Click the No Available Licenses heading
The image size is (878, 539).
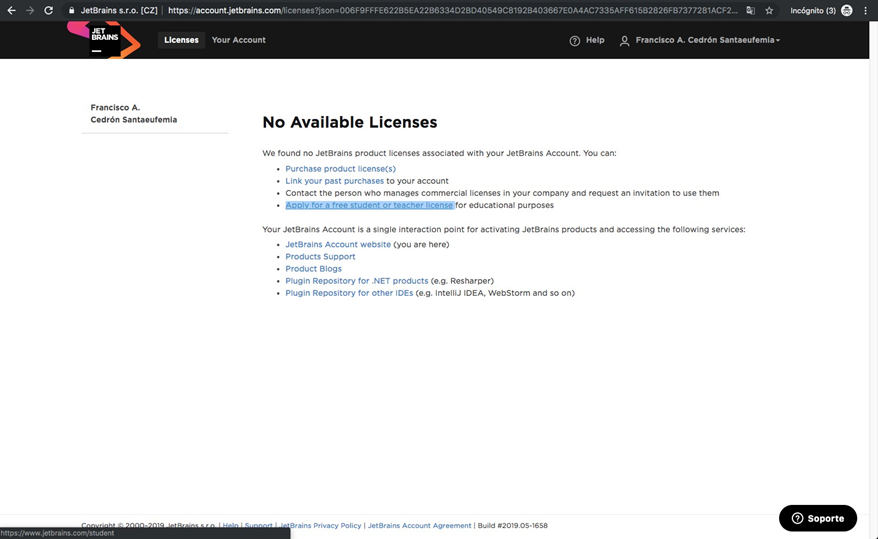coord(350,122)
